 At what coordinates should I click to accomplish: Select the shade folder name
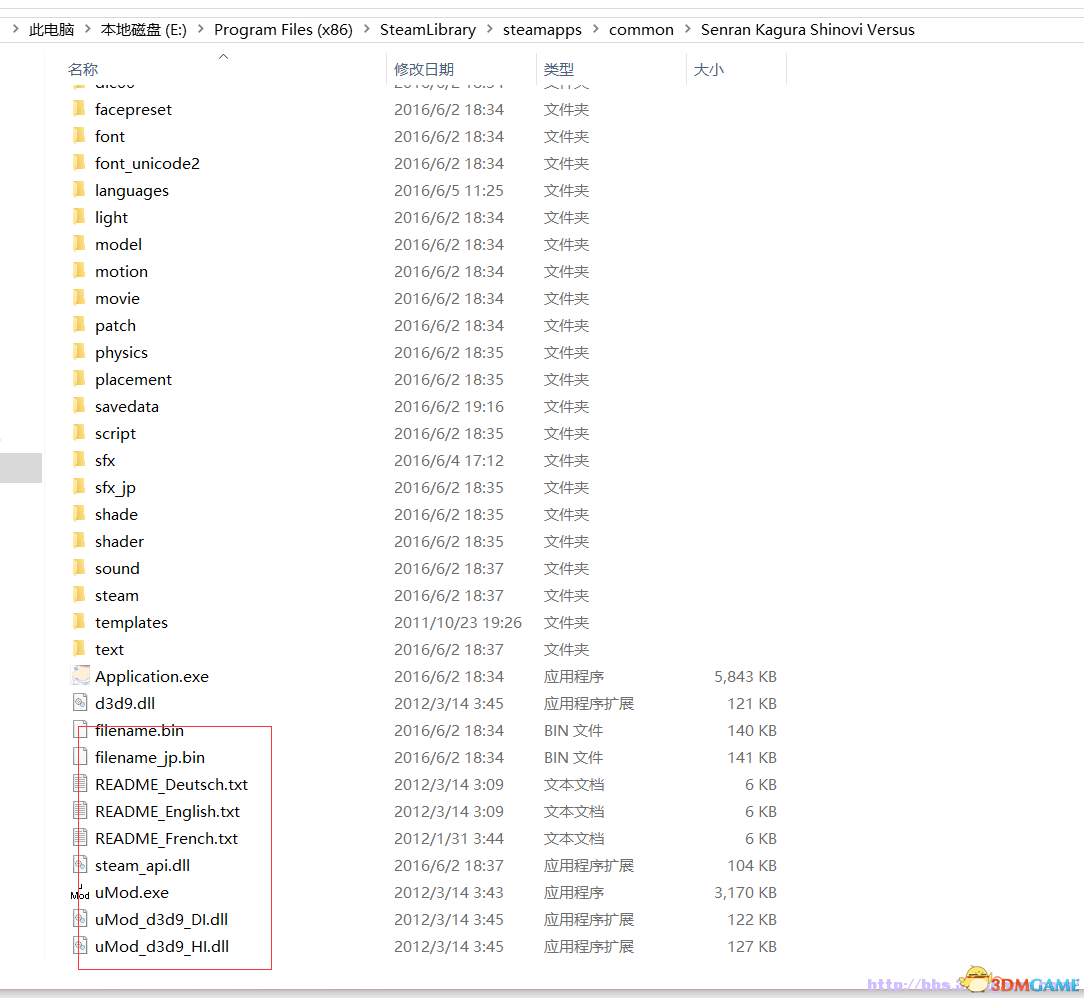click(x=116, y=514)
